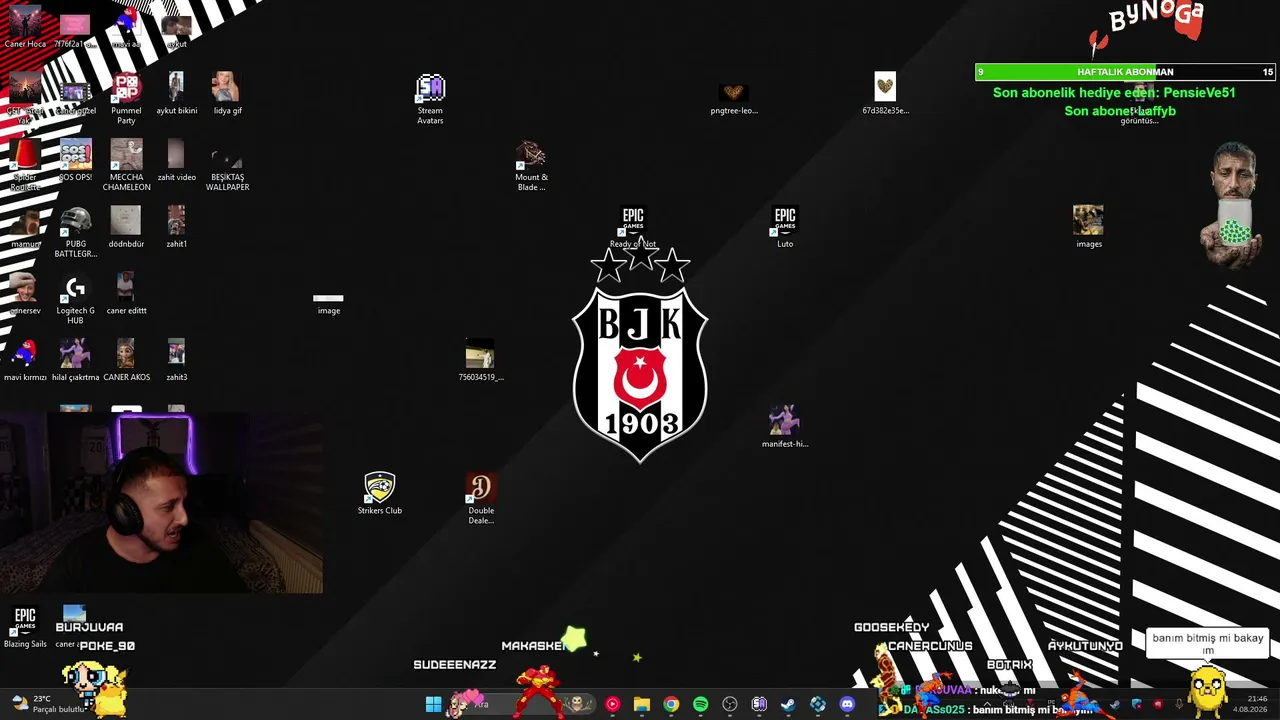
Task: Launch the Blazing Sails Epic shortcut
Action: coord(25,627)
